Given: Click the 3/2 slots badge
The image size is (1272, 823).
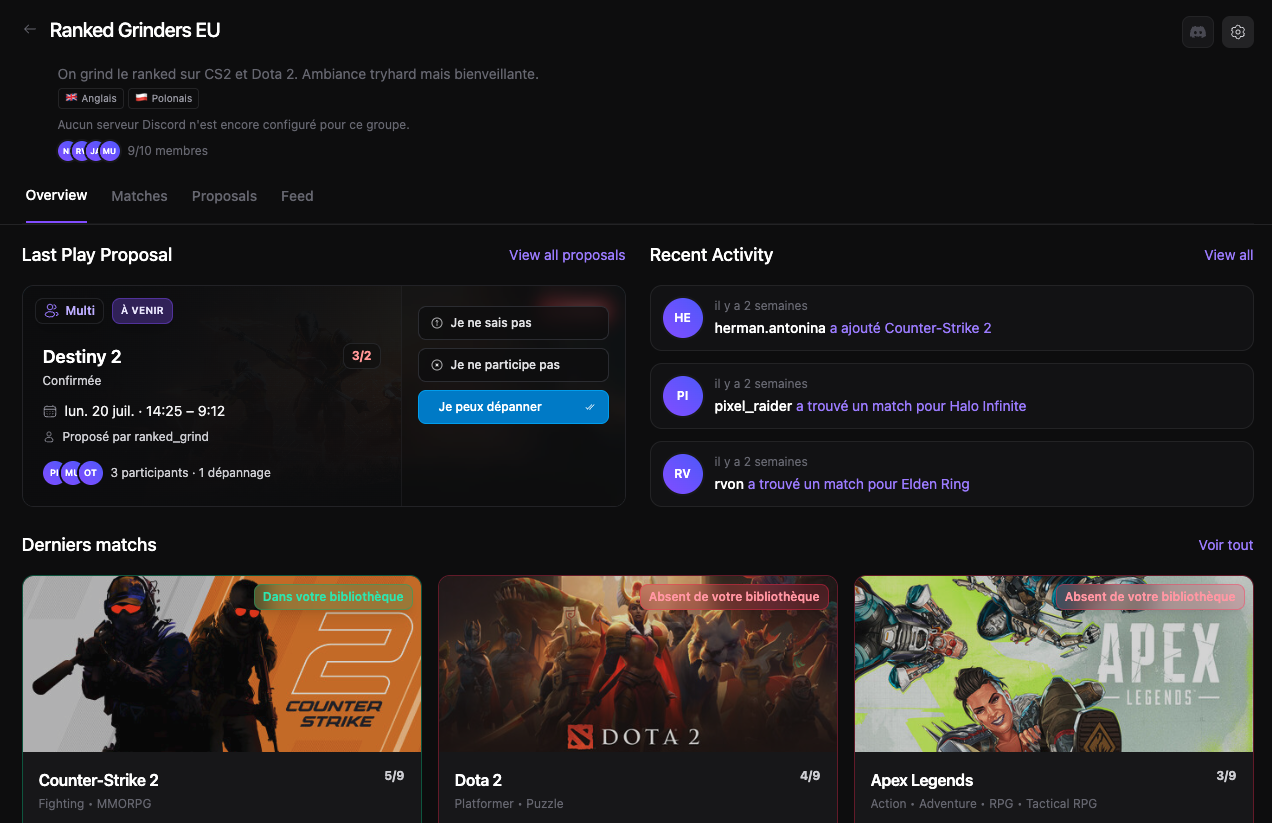Looking at the screenshot, I should click(x=361, y=356).
